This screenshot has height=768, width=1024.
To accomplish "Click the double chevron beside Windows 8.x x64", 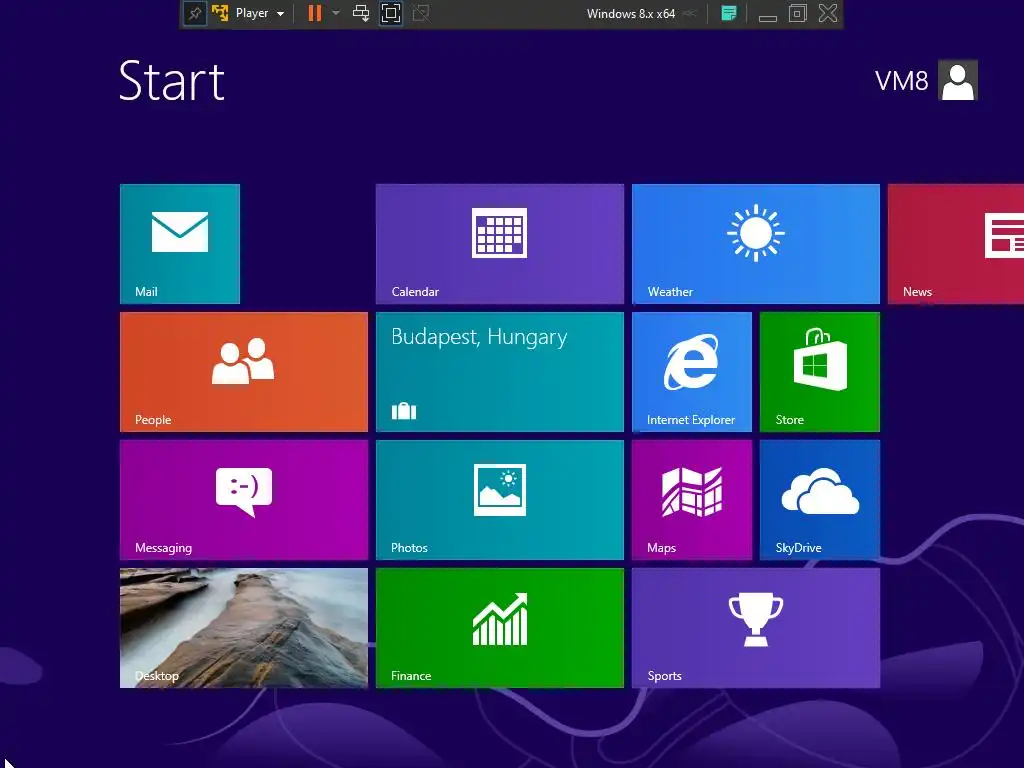I will (x=690, y=14).
